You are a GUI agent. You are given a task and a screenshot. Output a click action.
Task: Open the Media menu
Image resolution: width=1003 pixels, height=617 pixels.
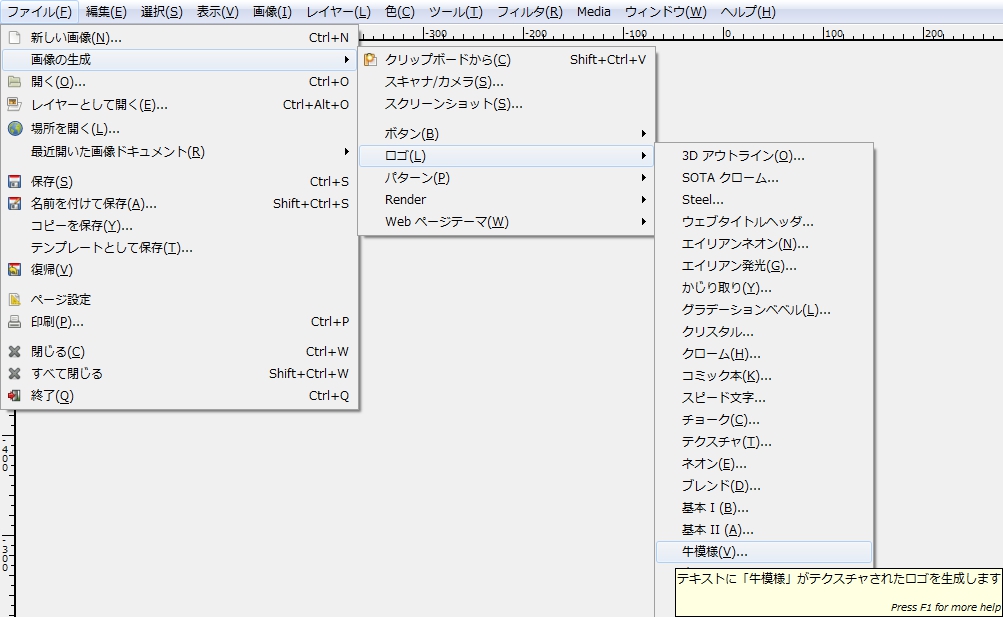[x=594, y=12]
